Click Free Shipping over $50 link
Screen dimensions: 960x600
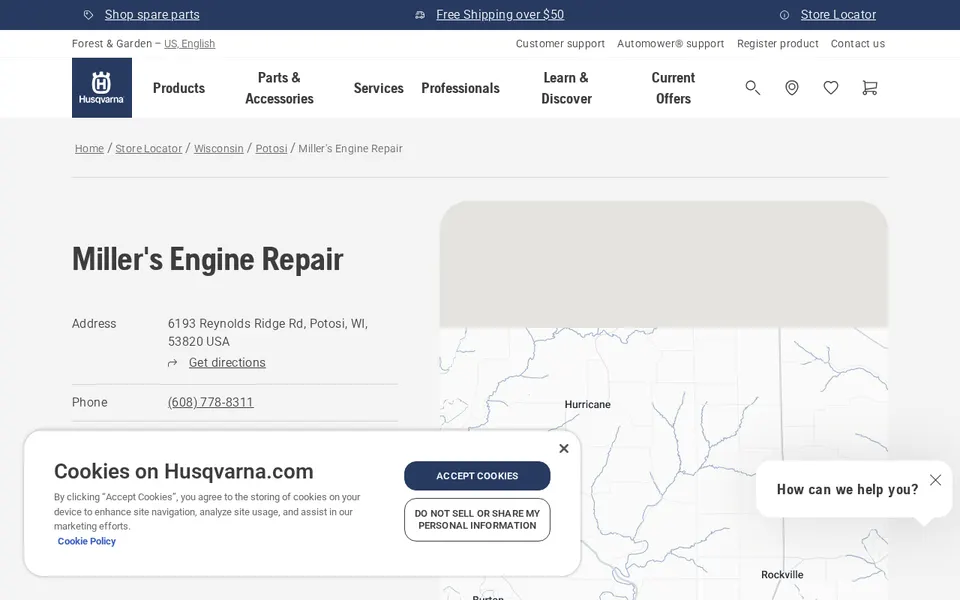[x=500, y=15]
